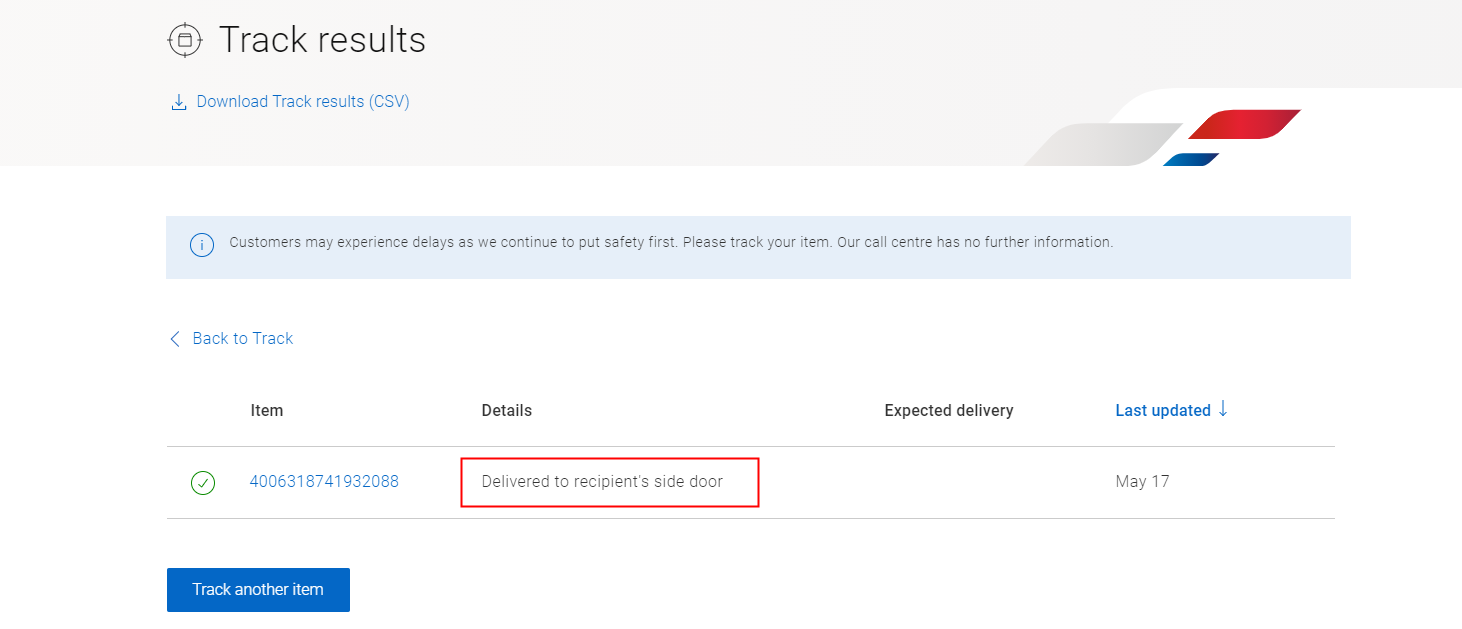Image resolution: width=1462 pixels, height=629 pixels.
Task: Click the Expected delivery column header
Action: click(949, 411)
